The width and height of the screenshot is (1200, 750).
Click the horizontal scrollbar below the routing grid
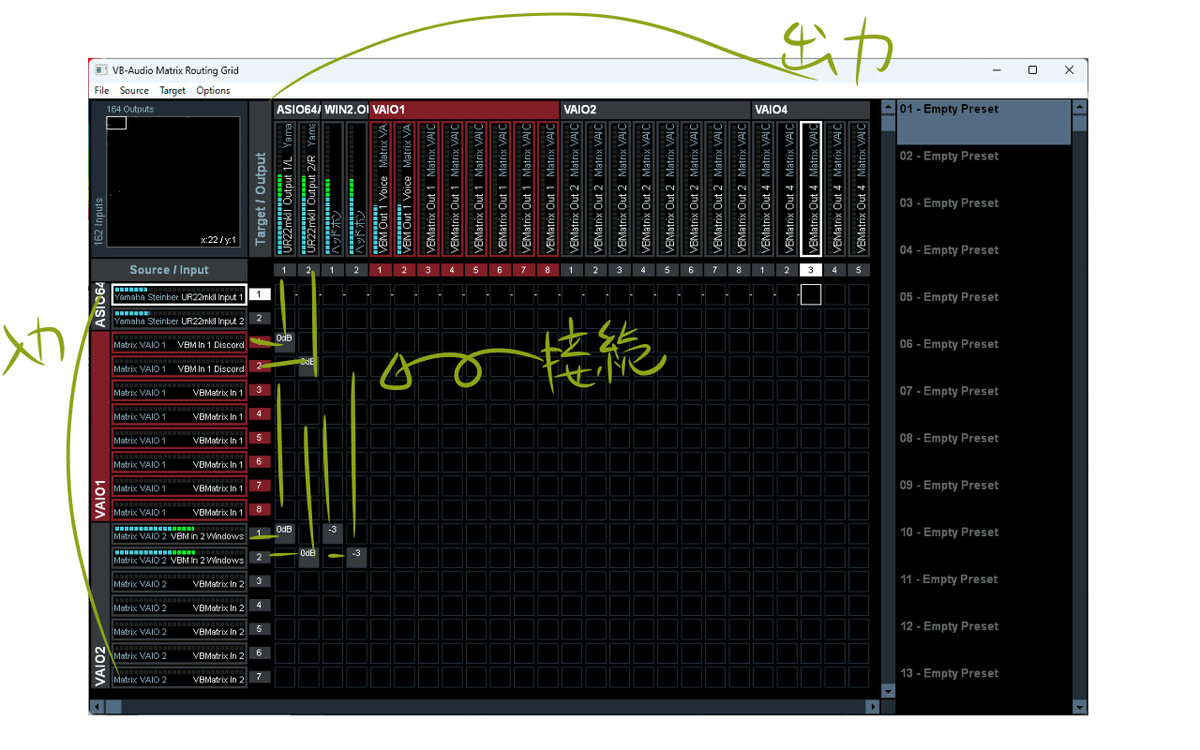click(x=400, y=706)
